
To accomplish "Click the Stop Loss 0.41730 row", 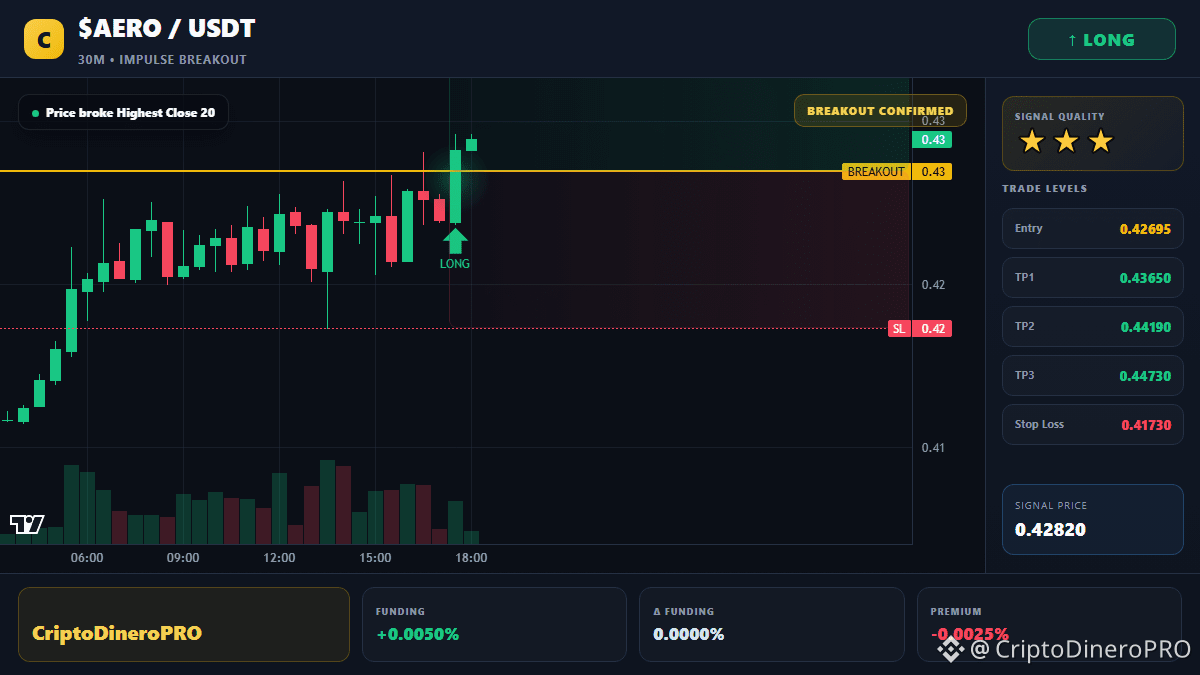I will (1092, 425).
